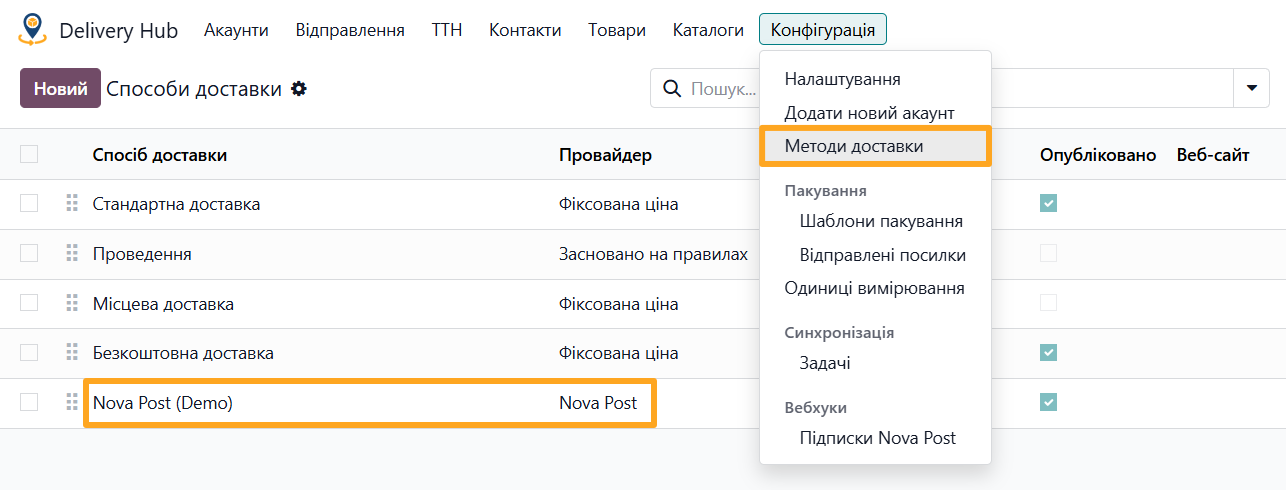Select the Стандартна доставка row checkbox
1286x490 pixels.
pyautogui.click(x=29, y=203)
